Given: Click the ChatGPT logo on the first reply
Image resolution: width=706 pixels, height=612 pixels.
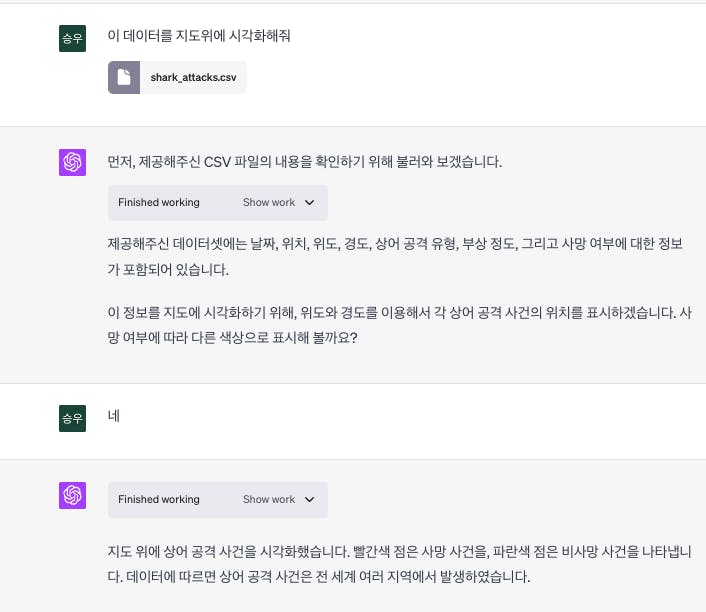Looking at the screenshot, I should [73, 162].
